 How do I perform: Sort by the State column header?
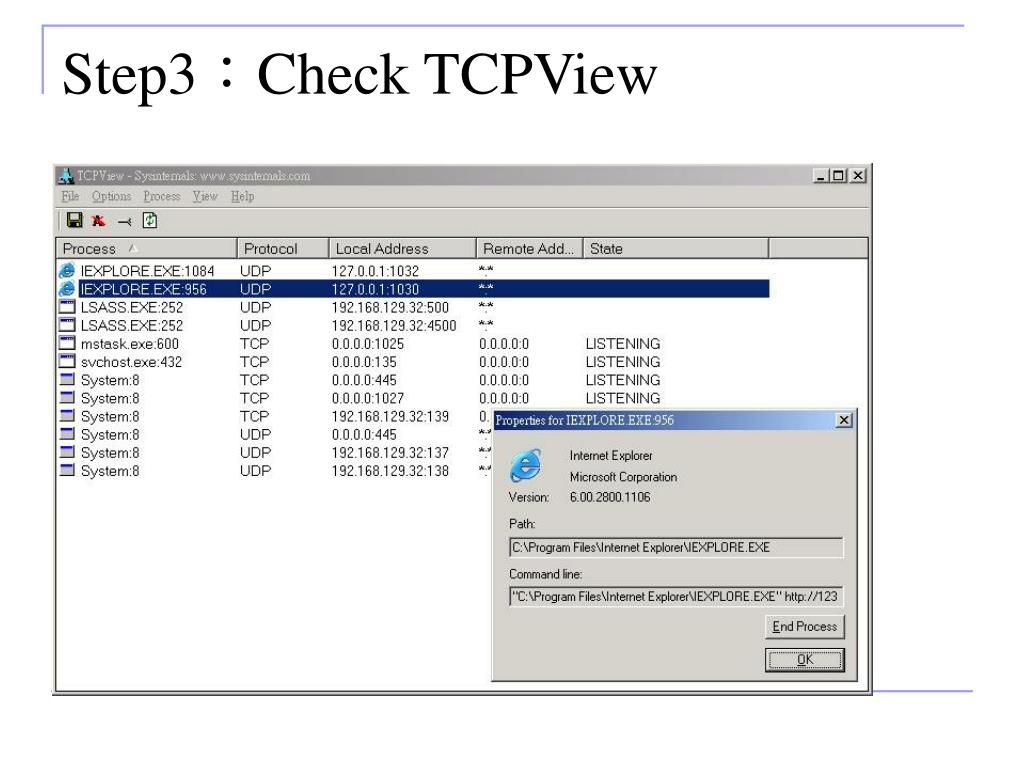(675, 249)
